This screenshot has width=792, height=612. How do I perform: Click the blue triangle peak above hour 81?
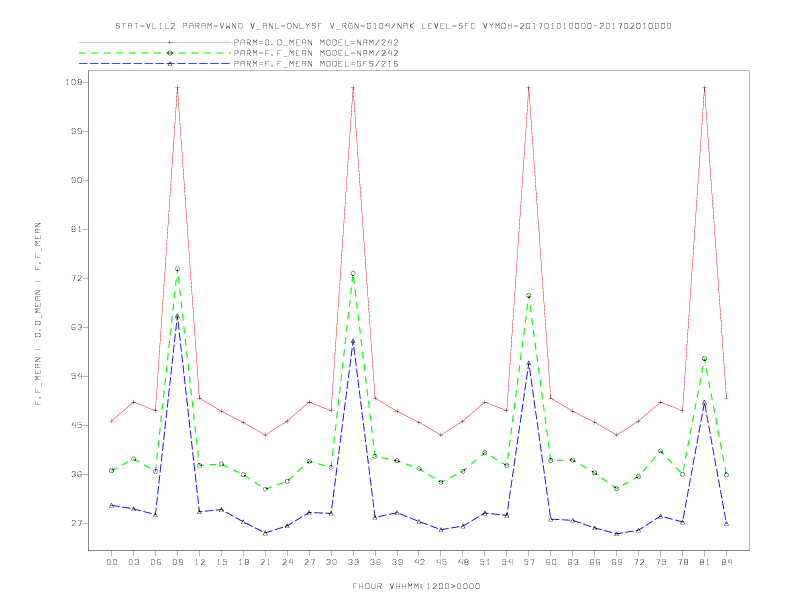[x=704, y=403]
